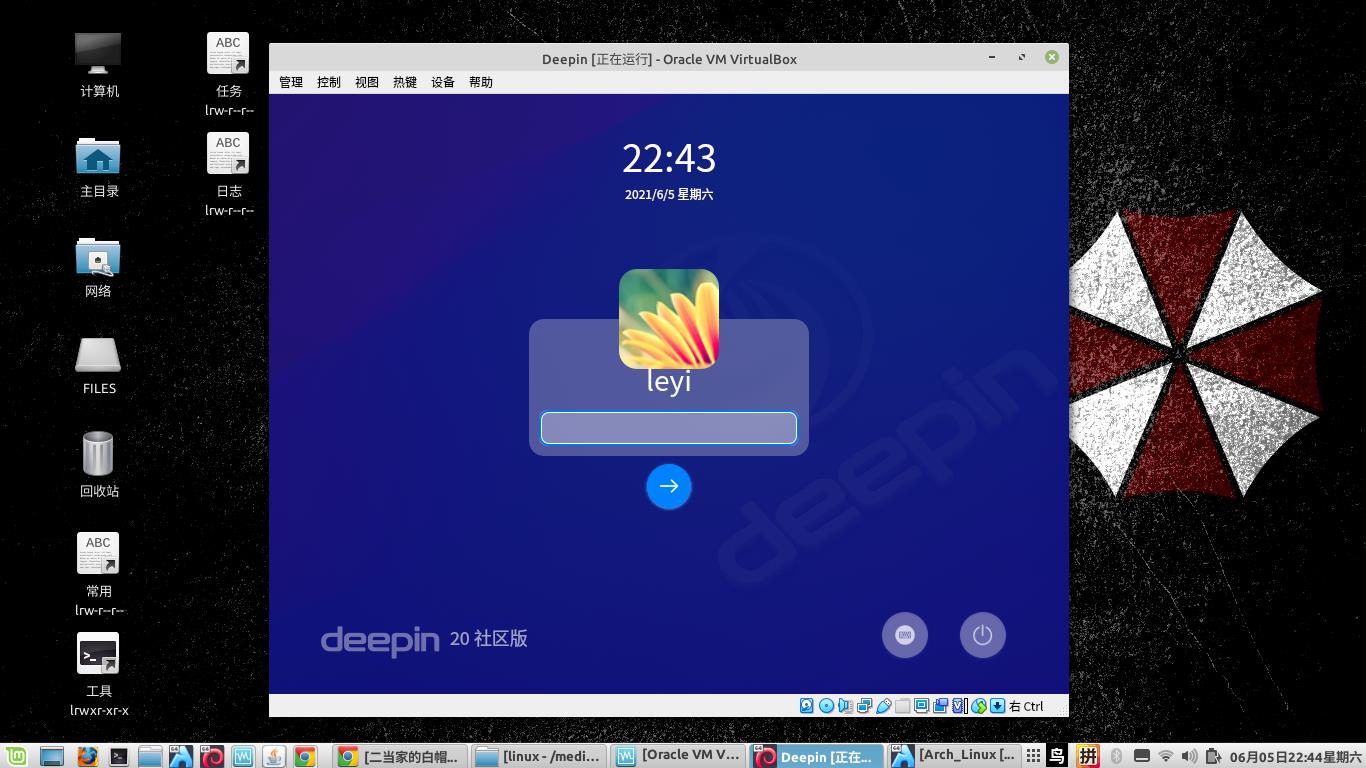The image size is (1366, 768).
Task: Switch to the linux - /medi file window
Action: click(x=538, y=756)
